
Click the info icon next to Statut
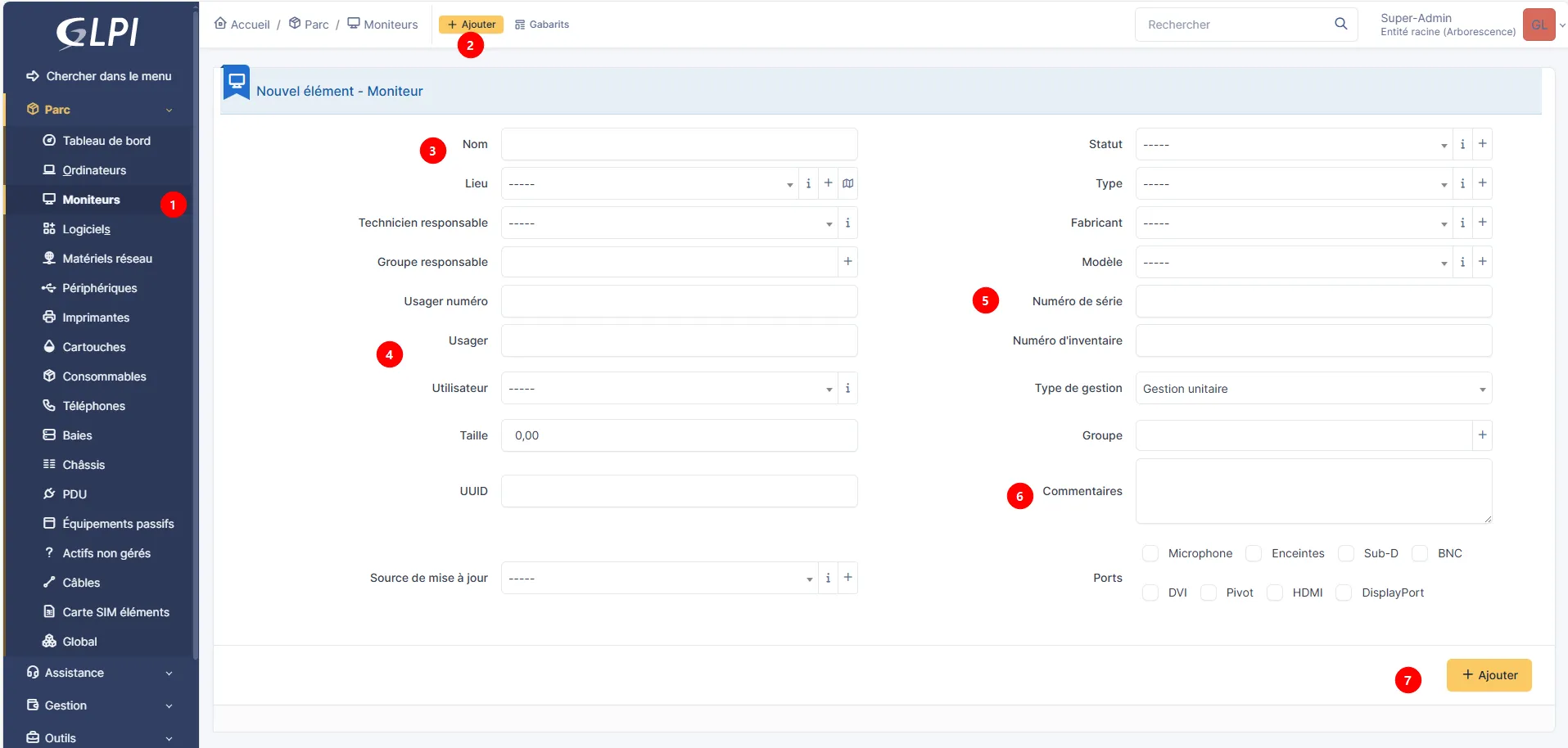[x=1462, y=144]
